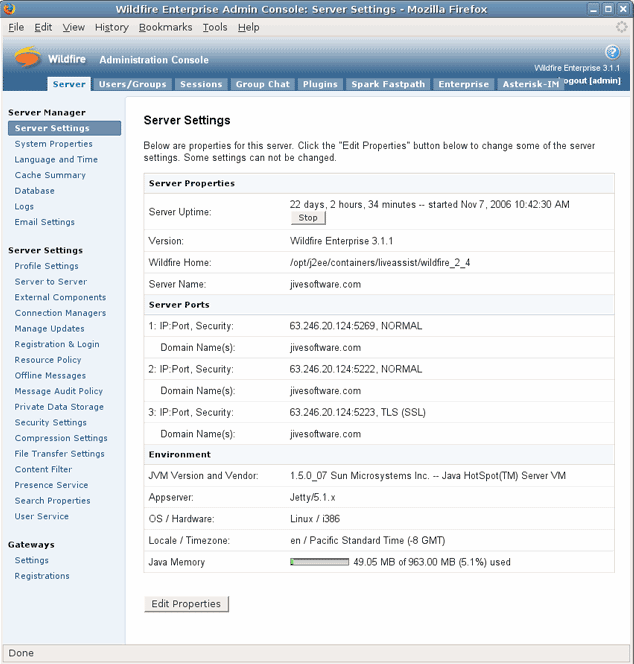
Task: Open Security Settings in sidebar
Action: point(50,422)
